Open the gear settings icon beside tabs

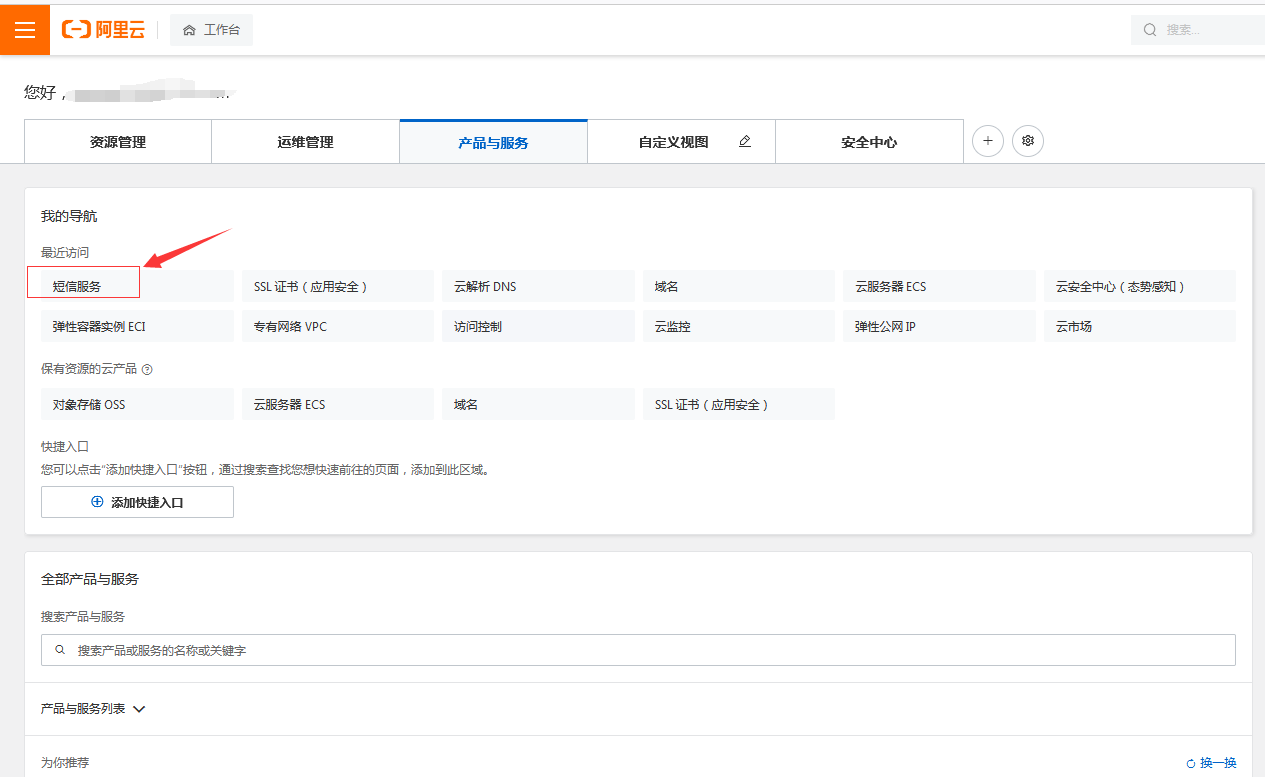1028,141
